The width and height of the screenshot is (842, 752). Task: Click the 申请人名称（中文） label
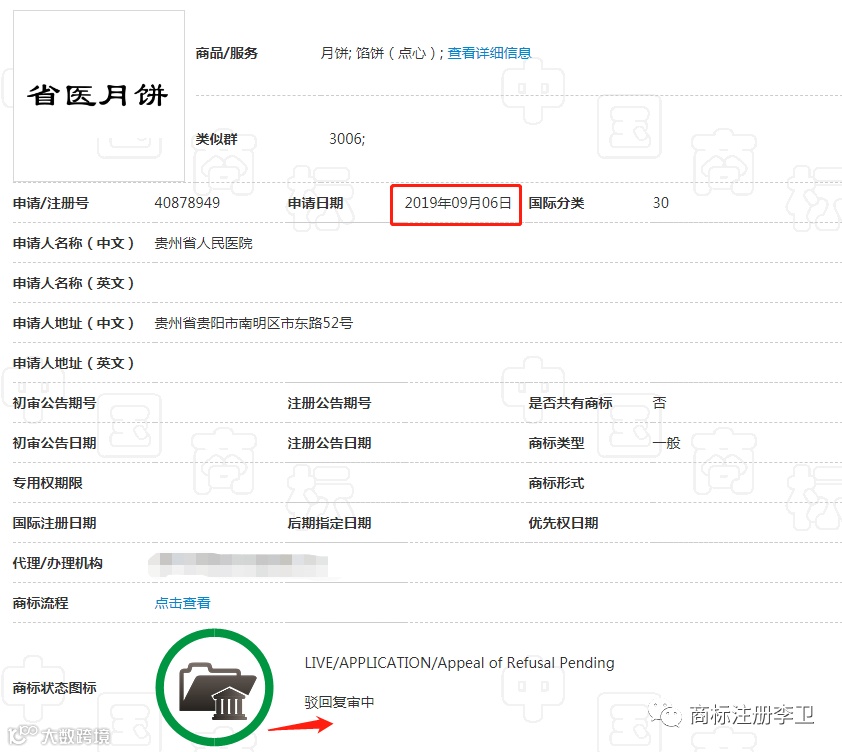point(74,243)
